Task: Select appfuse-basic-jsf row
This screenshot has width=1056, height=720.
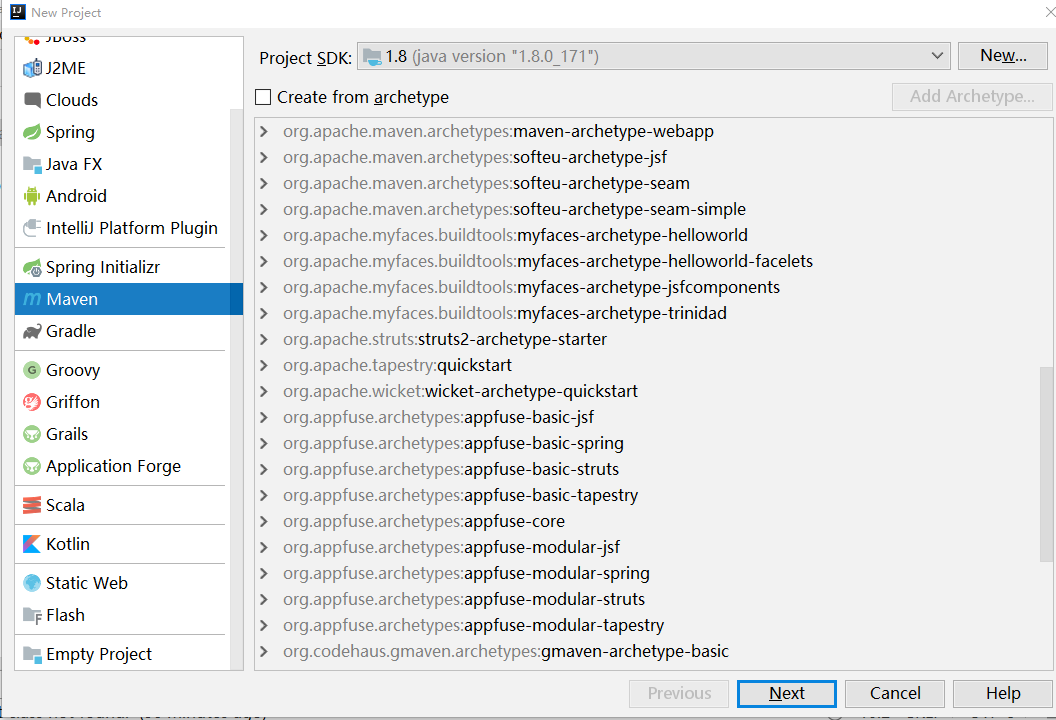Action: 438,418
